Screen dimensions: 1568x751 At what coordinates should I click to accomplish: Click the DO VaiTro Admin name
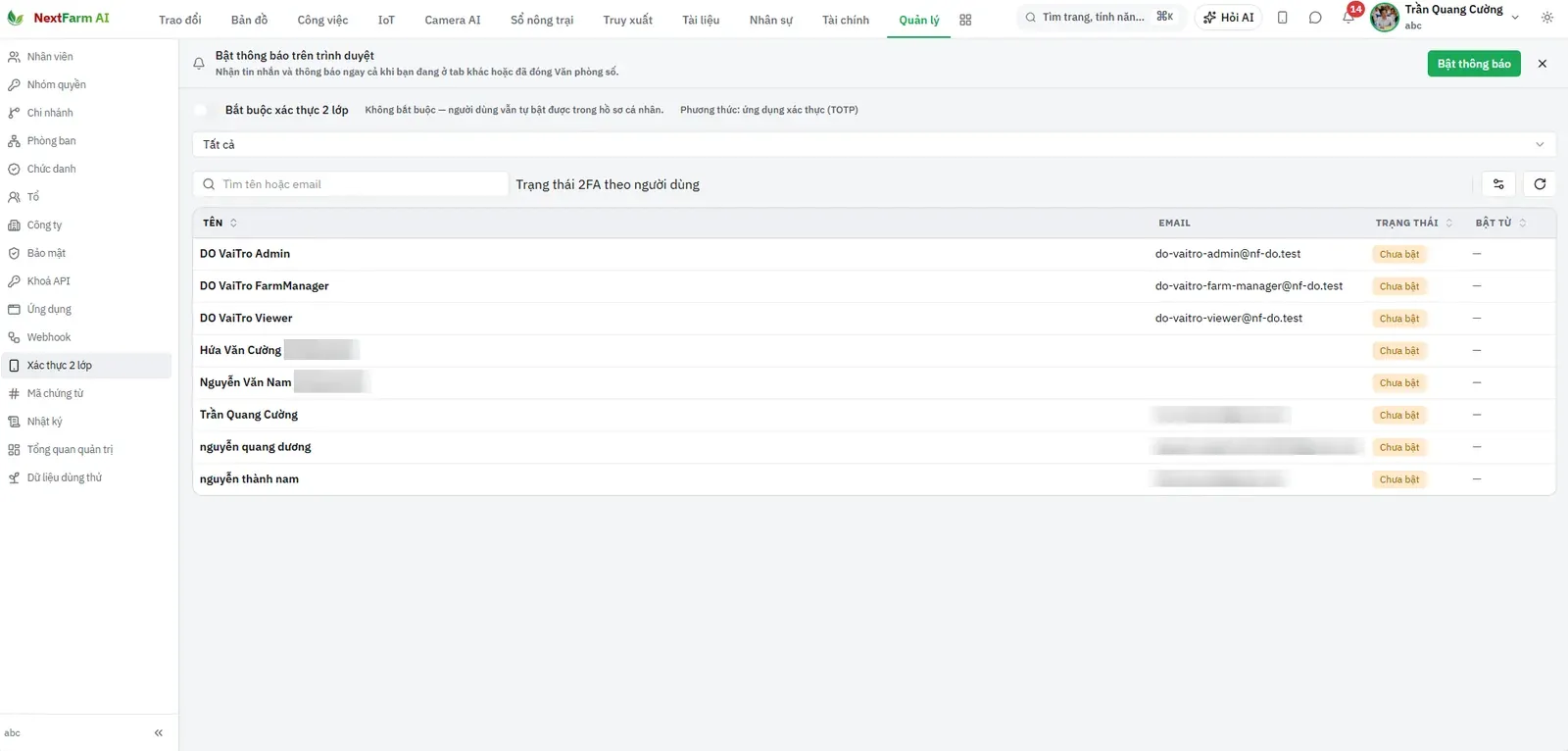tap(245, 254)
